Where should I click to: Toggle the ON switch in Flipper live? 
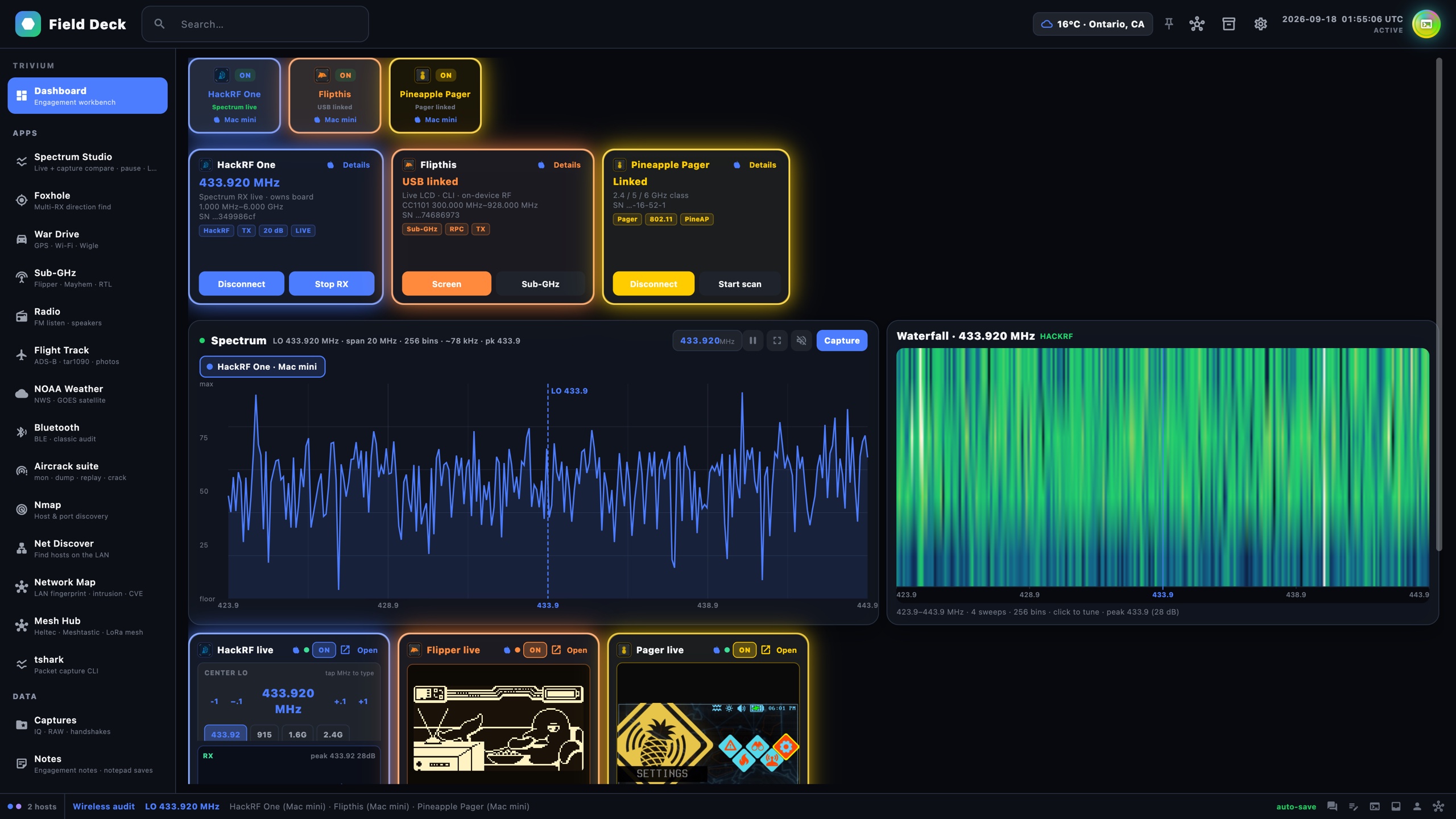pyautogui.click(x=535, y=650)
